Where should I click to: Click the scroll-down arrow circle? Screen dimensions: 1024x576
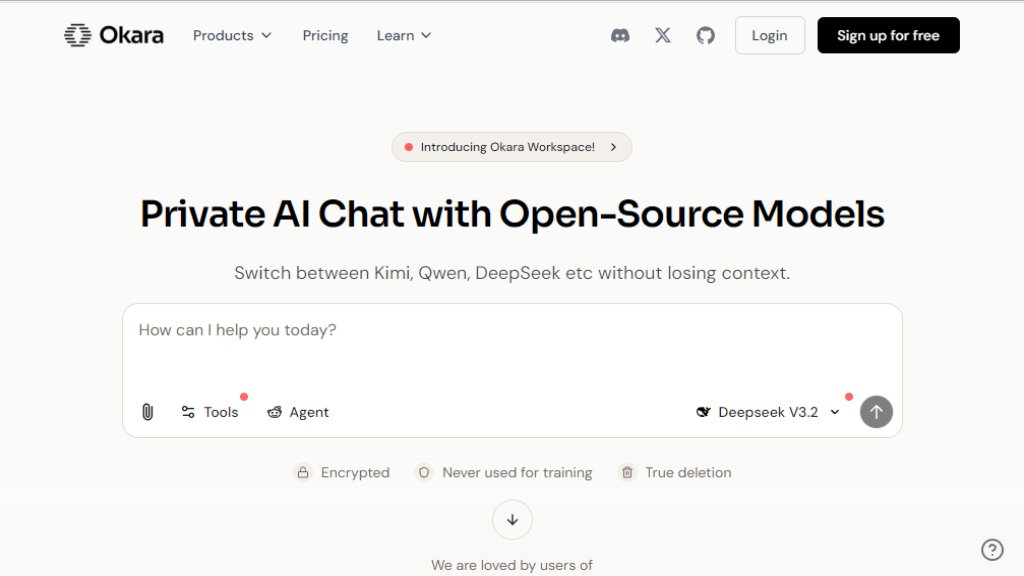click(x=512, y=520)
